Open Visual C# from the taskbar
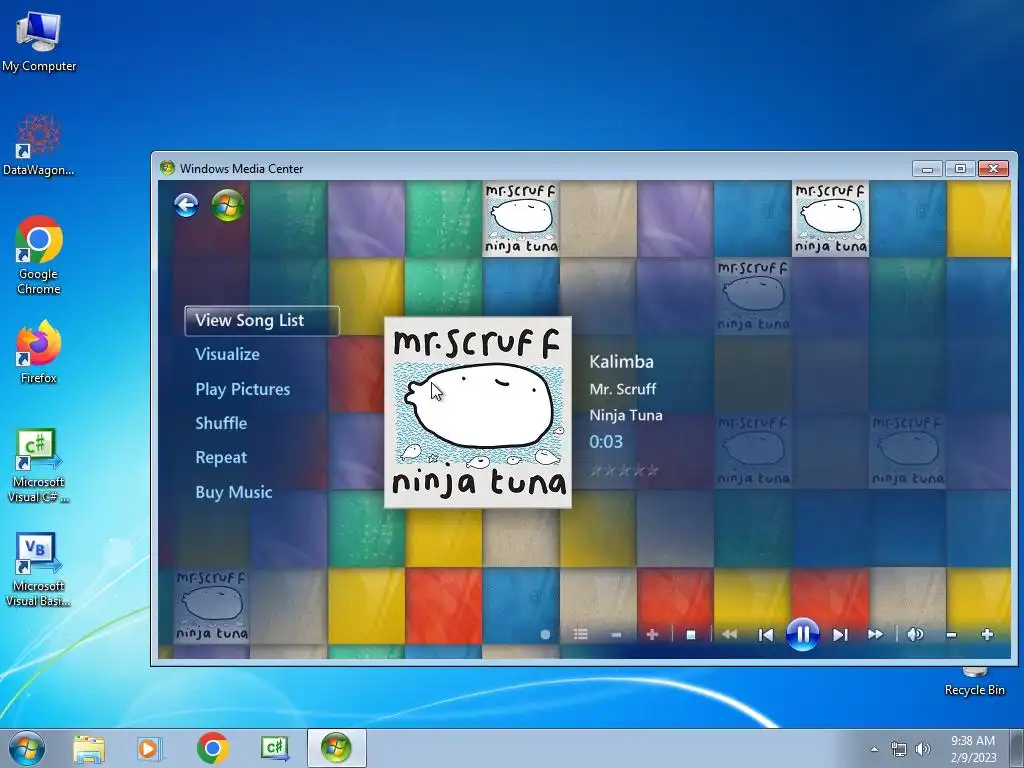Image resolution: width=1024 pixels, height=768 pixels. coord(275,748)
